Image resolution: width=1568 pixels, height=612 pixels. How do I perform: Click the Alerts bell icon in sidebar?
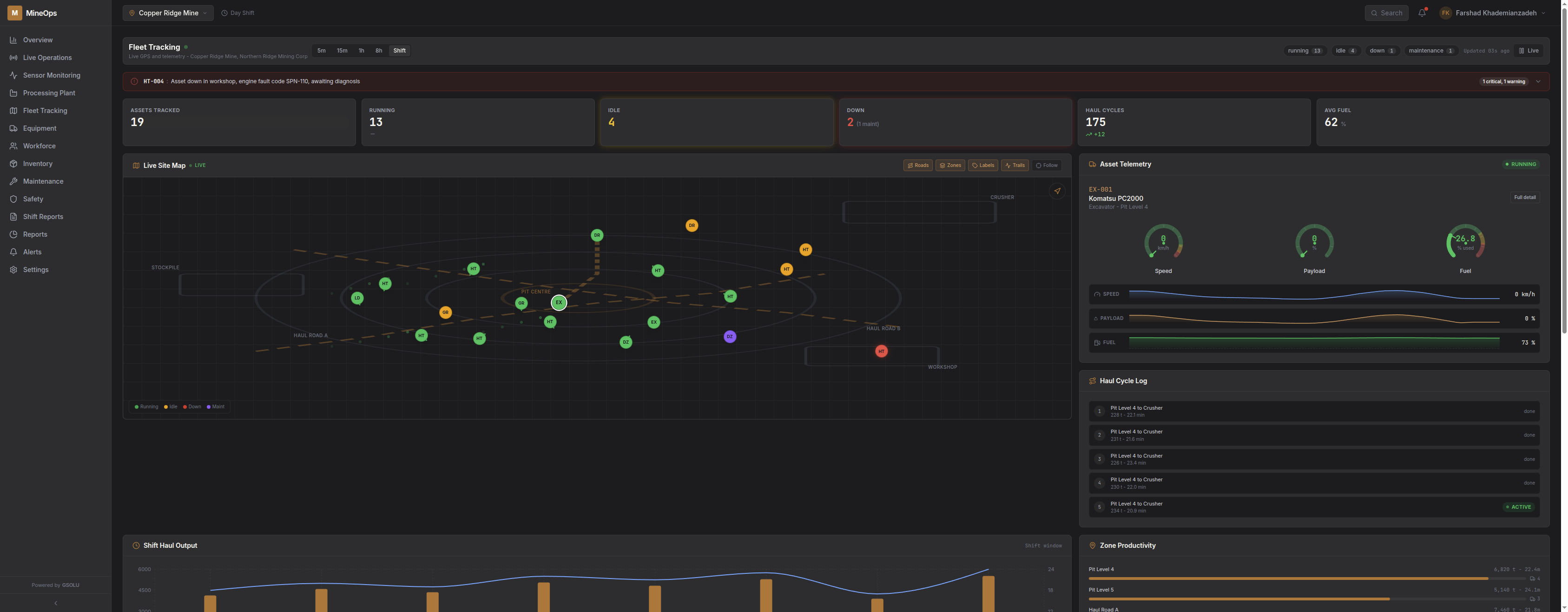click(x=13, y=252)
